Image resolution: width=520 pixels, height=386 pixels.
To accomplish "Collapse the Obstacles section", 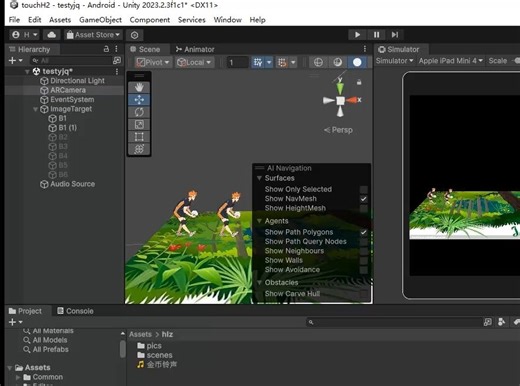I will [x=259, y=283].
